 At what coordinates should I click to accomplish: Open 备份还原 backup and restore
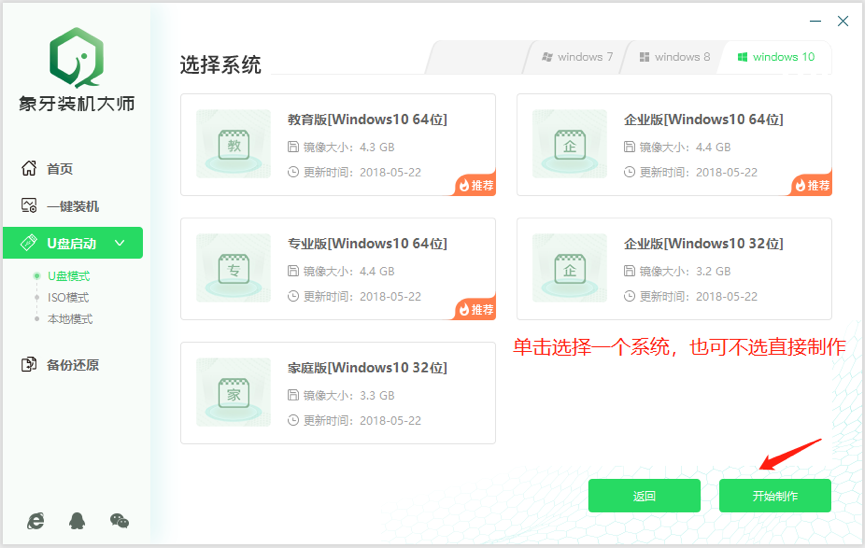coord(72,365)
